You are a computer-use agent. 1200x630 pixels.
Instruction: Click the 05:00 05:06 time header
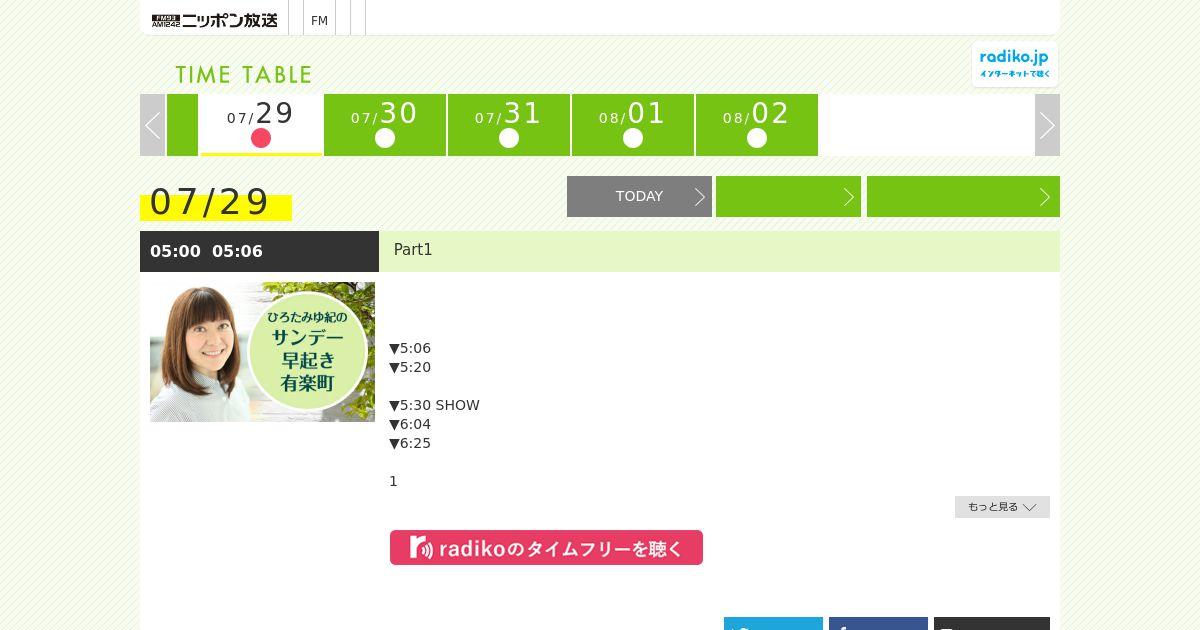(259, 251)
